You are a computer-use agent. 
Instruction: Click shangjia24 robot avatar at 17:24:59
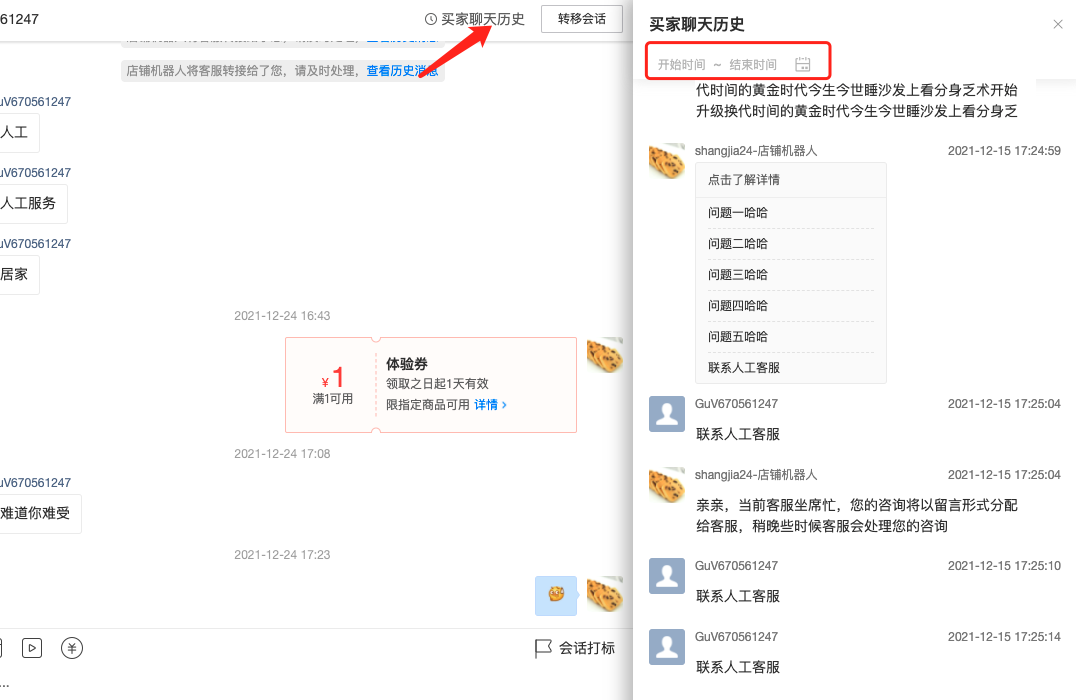(x=667, y=161)
